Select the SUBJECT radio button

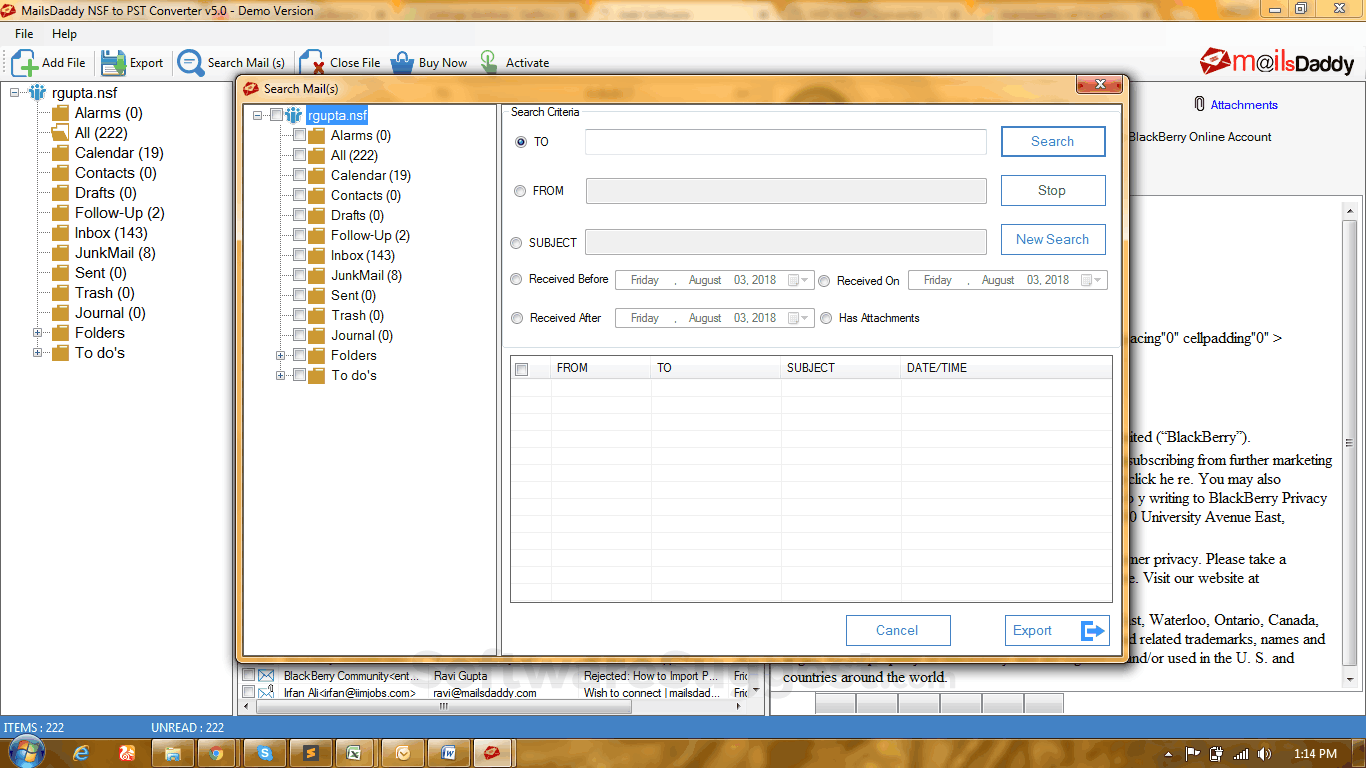point(516,243)
